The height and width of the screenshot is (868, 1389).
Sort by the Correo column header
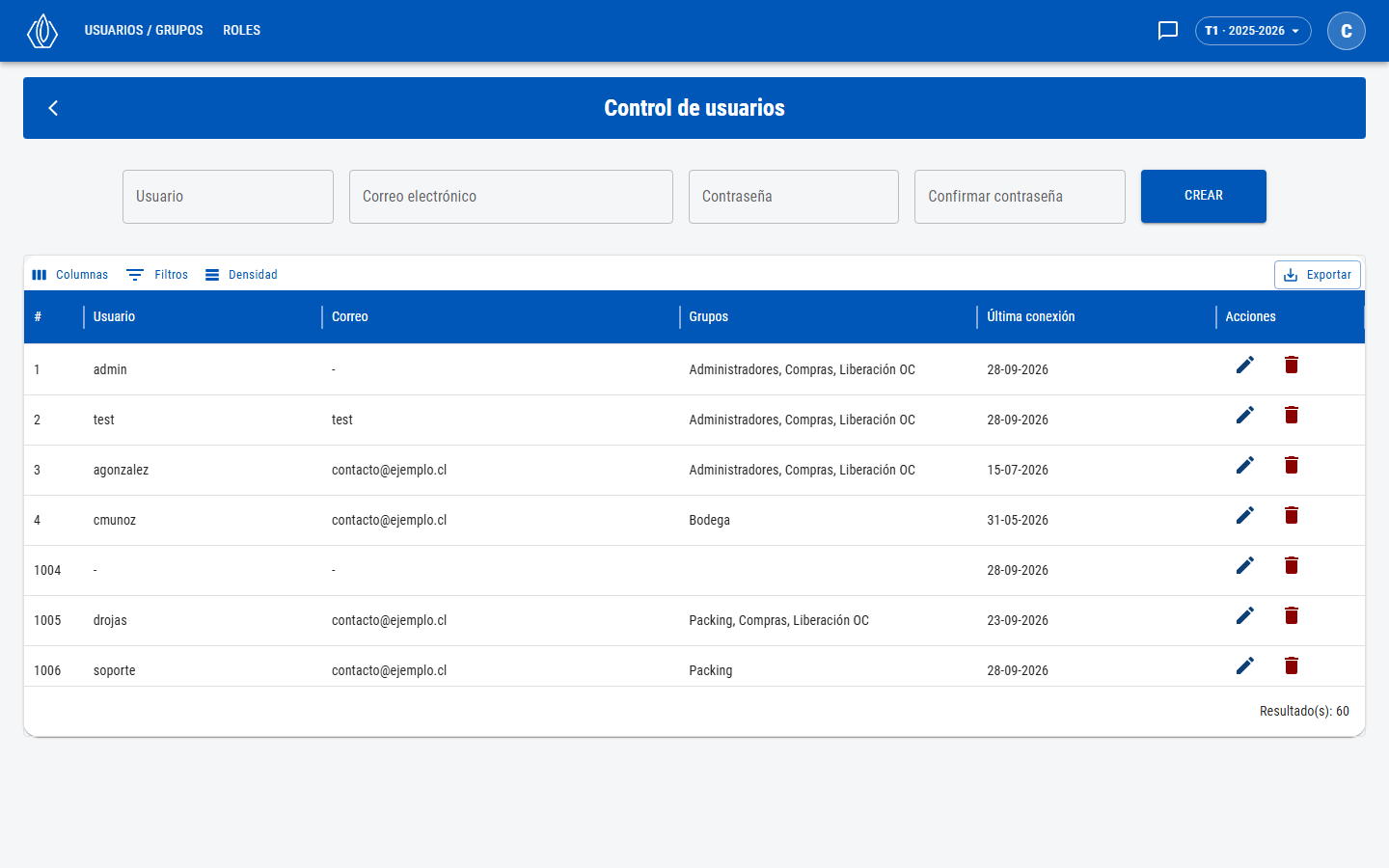click(350, 316)
